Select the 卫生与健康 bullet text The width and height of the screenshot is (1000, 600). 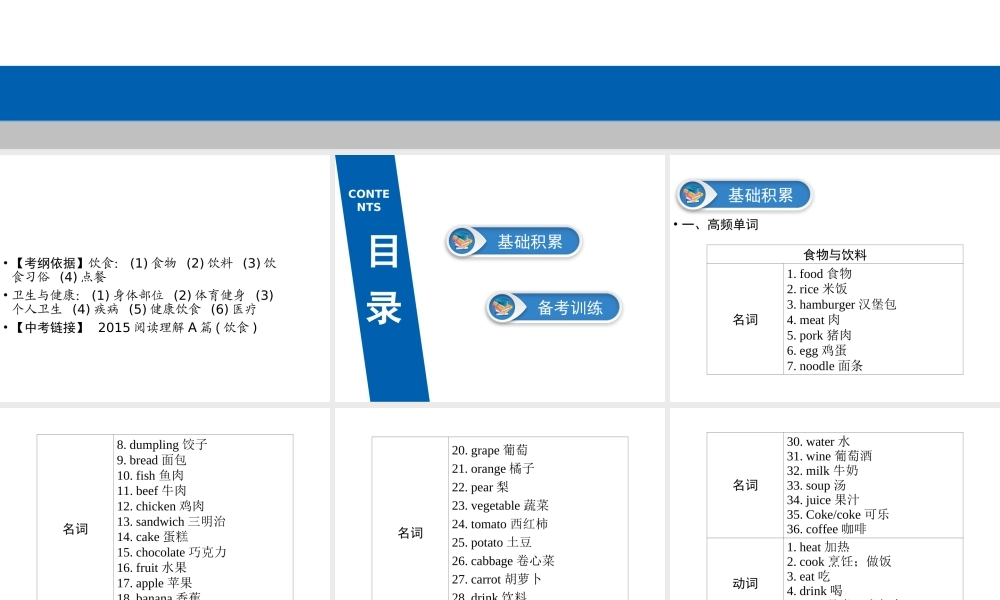coord(143,302)
